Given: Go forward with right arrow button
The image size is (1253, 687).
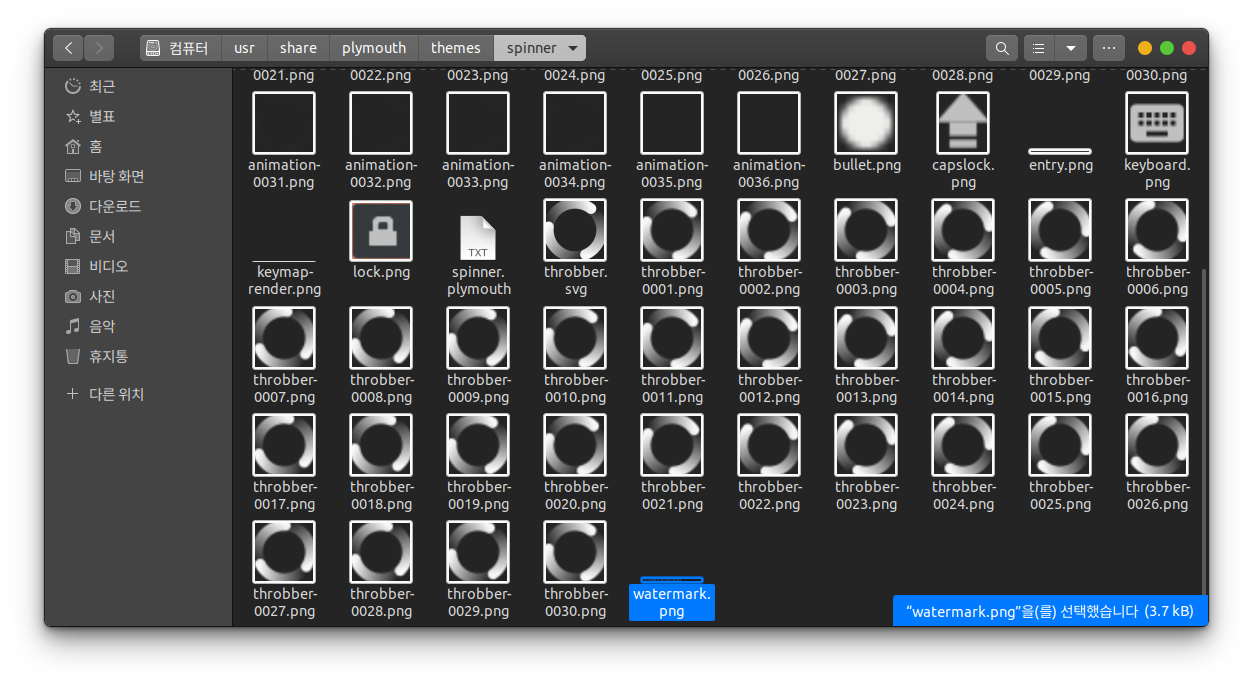Looking at the screenshot, I should (99, 48).
